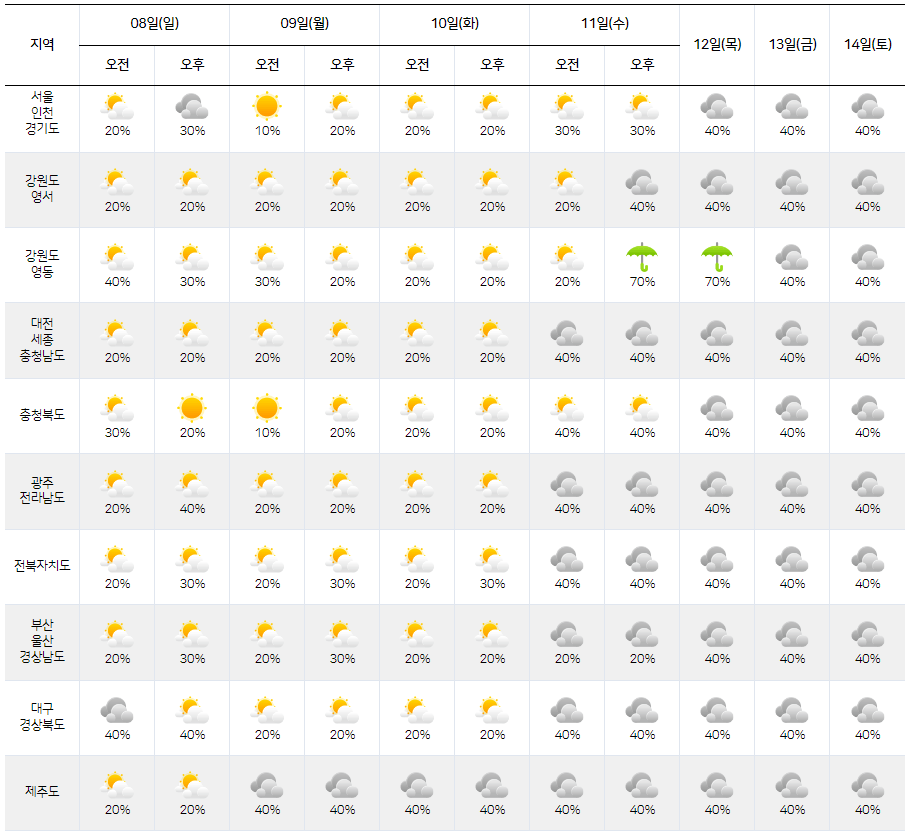The image size is (911, 840).
Task: Click the cloudy icon for 대전 세종 11일 오전
Action: (567, 333)
